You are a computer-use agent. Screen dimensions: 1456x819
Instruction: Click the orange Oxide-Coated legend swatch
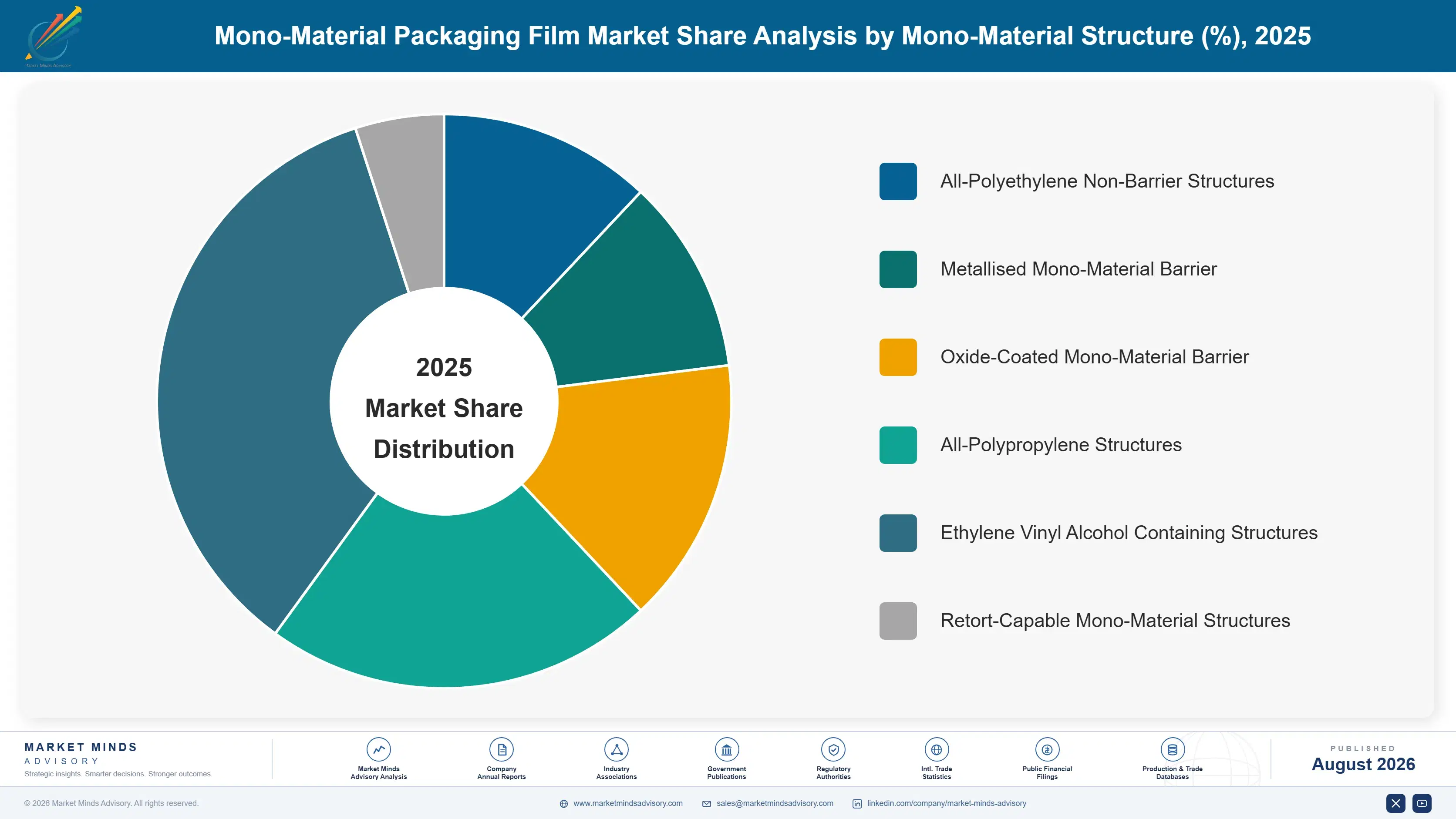pyautogui.click(x=897, y=357)
